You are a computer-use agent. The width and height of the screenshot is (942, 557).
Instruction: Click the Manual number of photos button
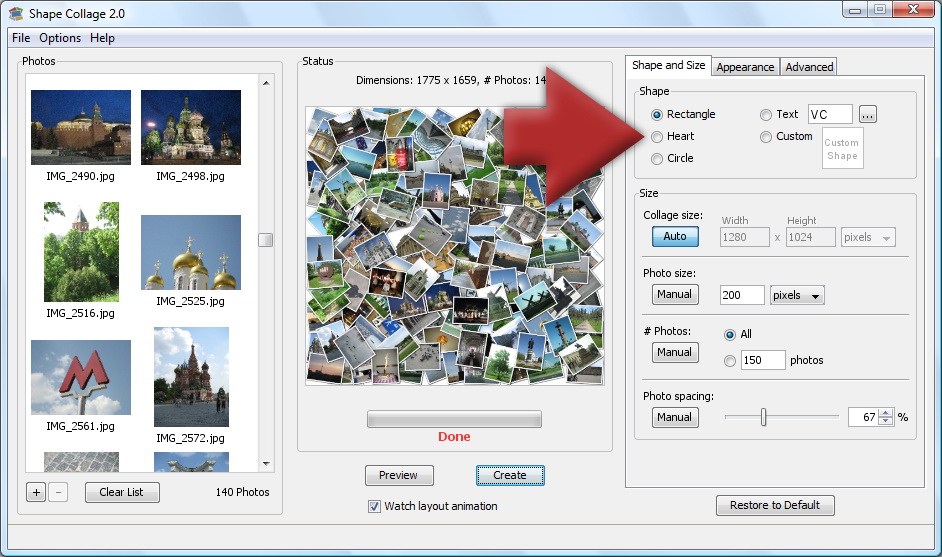tap(675, 352)
